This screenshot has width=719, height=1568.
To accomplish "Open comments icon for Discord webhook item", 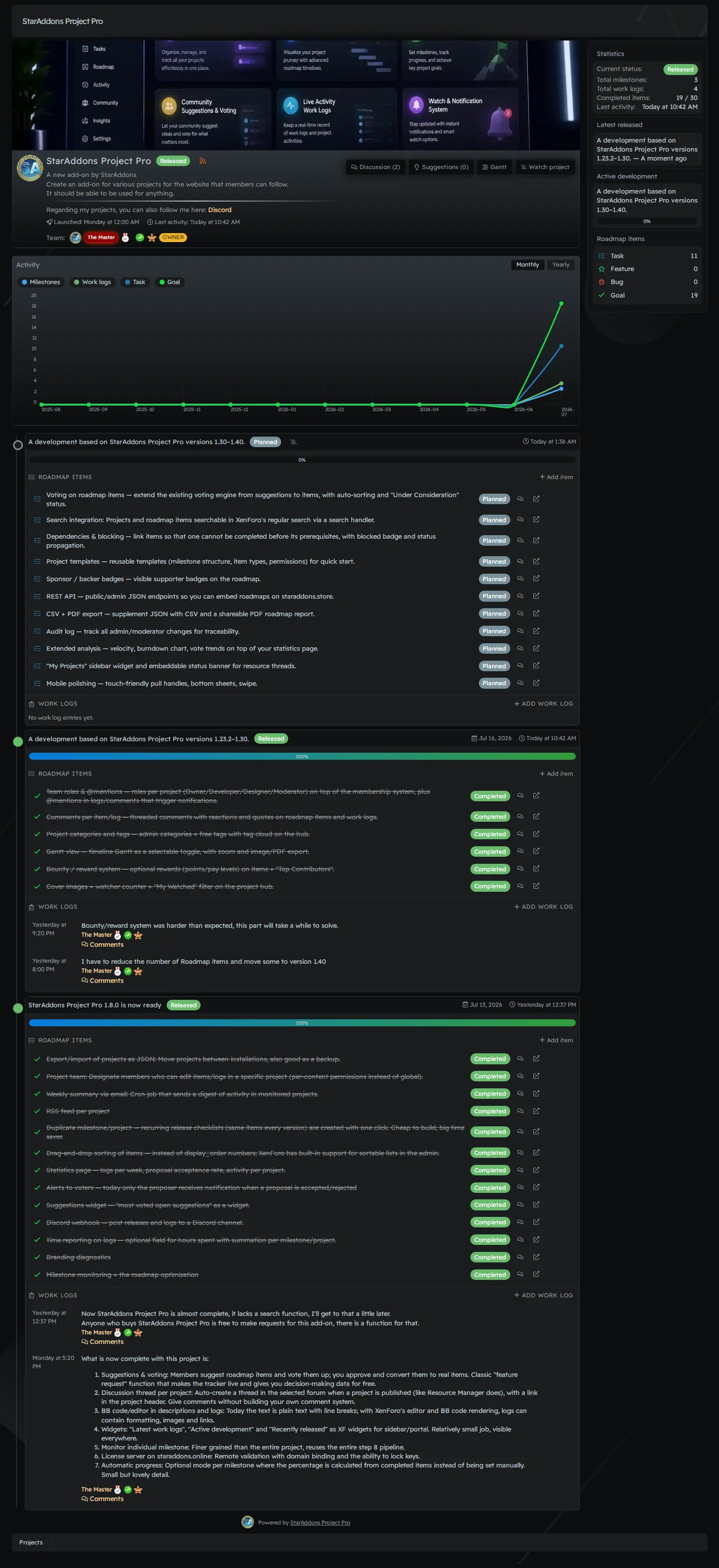I will coord(520,1222).
